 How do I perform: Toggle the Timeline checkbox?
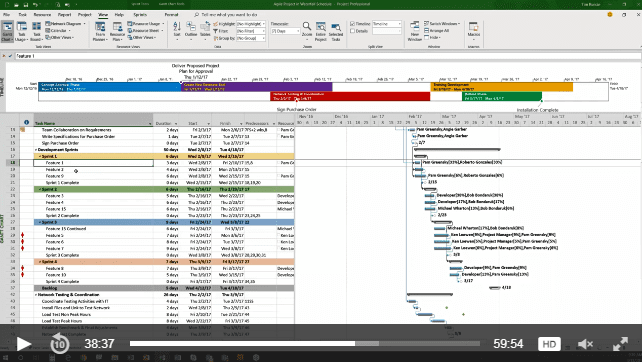pos(353,24)
